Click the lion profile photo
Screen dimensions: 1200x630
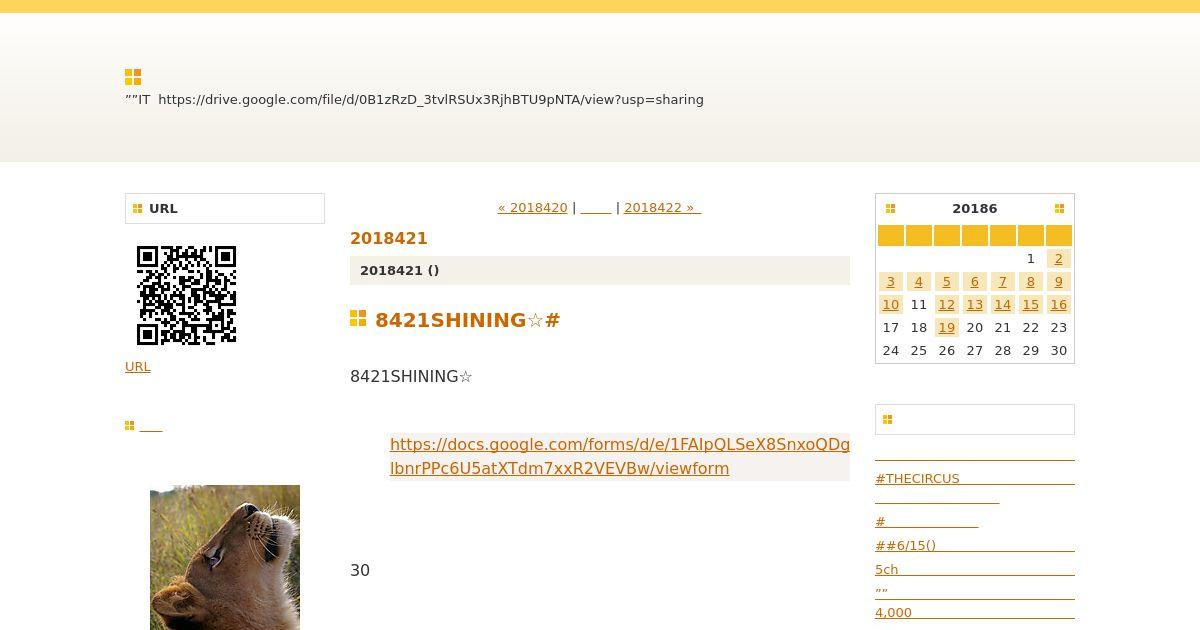225,557
